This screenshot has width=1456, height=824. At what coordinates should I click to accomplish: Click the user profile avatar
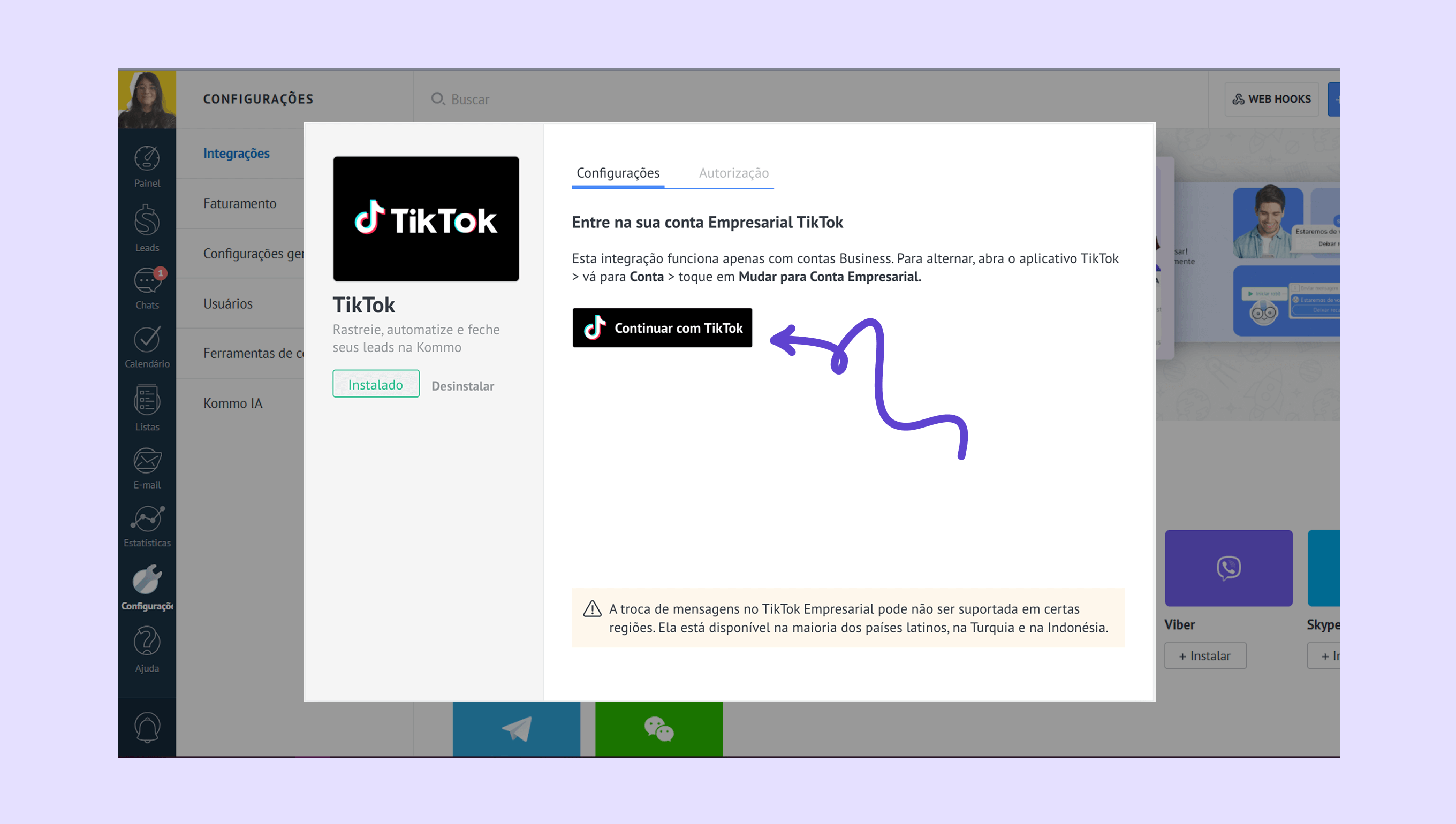(147, 100)
